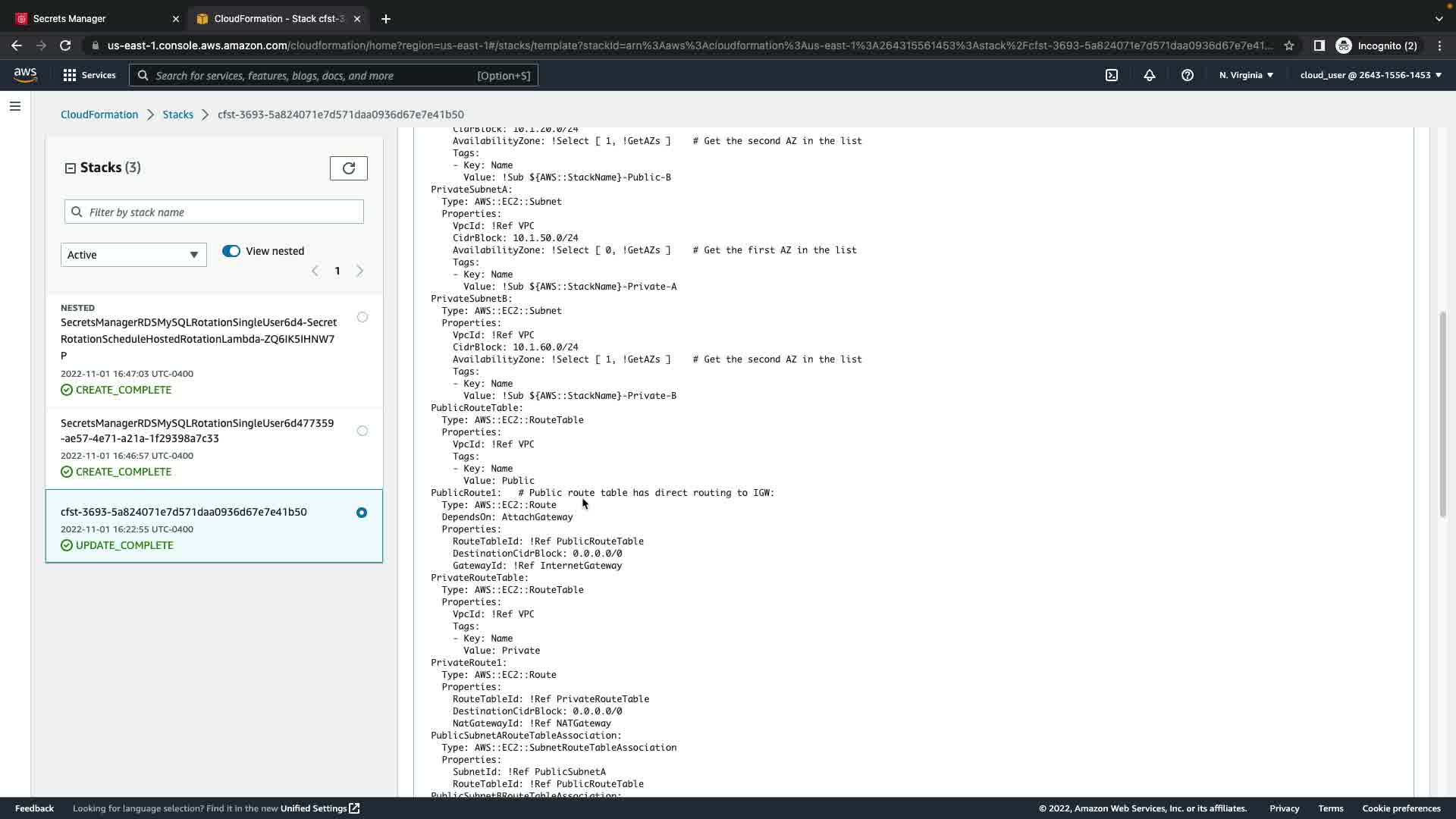Open the Stacks breadcrumb link

click(177, 115)
